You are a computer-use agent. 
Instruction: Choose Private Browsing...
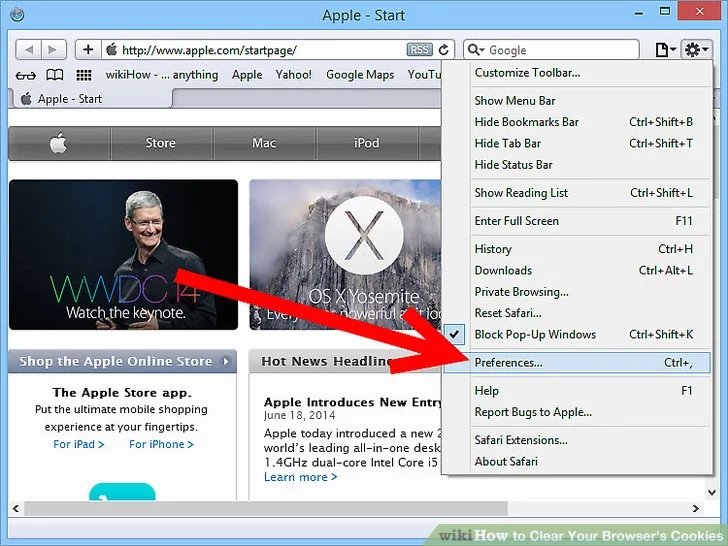577,292
